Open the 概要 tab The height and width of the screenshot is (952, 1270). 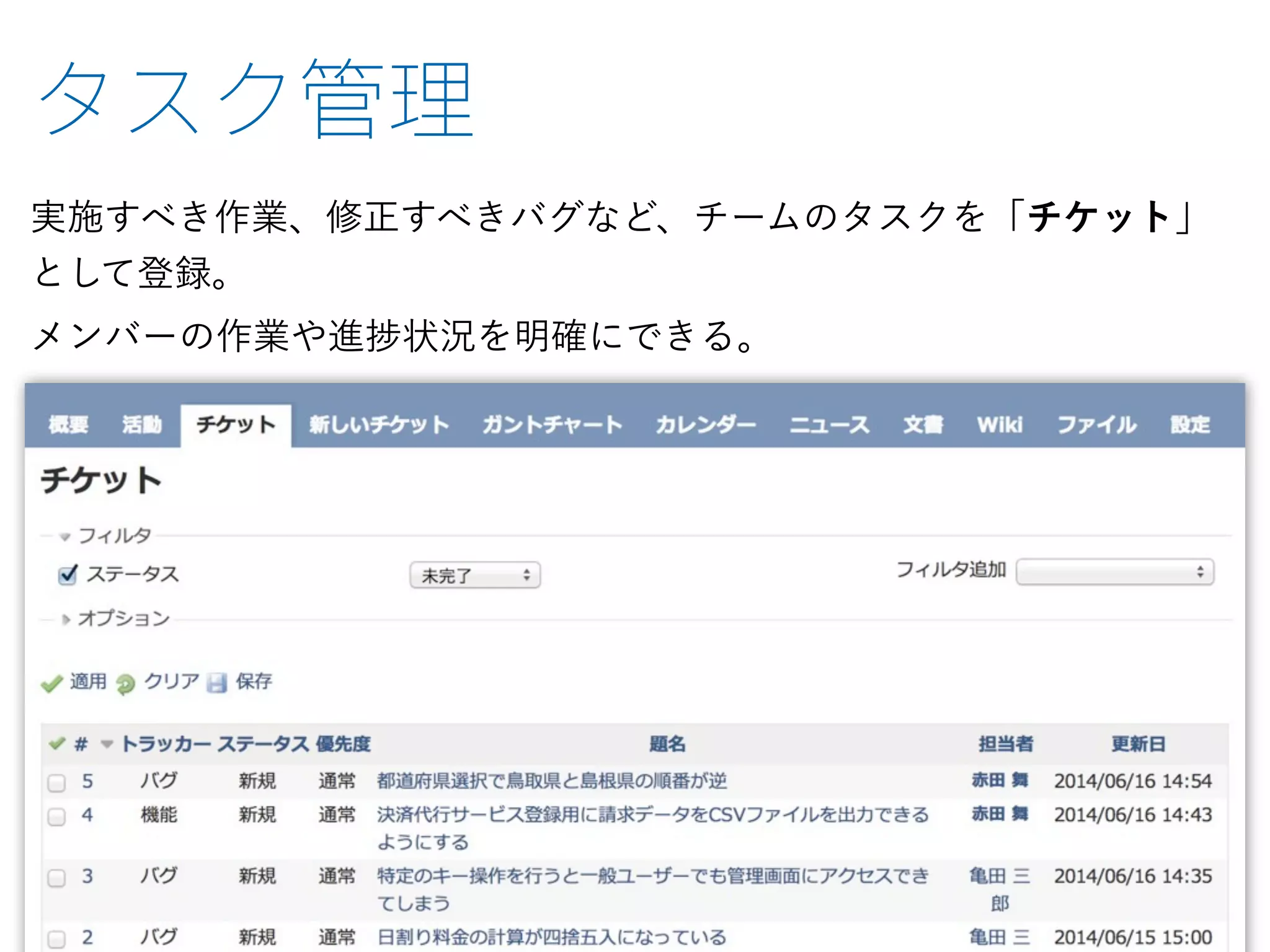coord(68,425)
